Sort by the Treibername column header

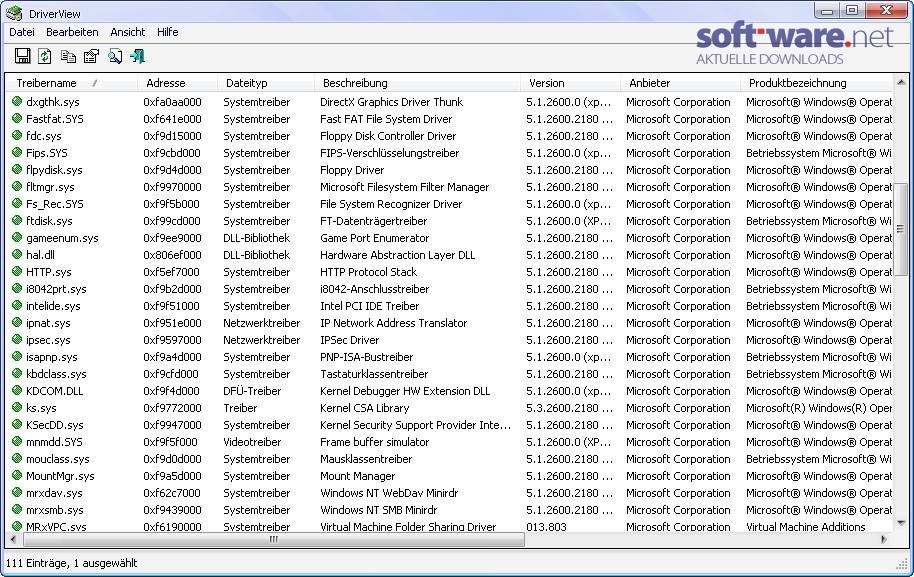click(71, 83)
